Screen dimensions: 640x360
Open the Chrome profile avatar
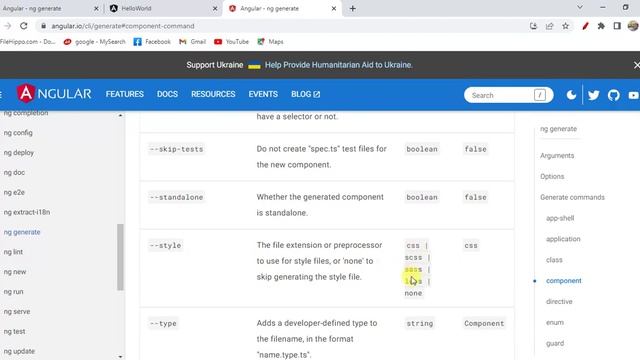tap(633, 26)
